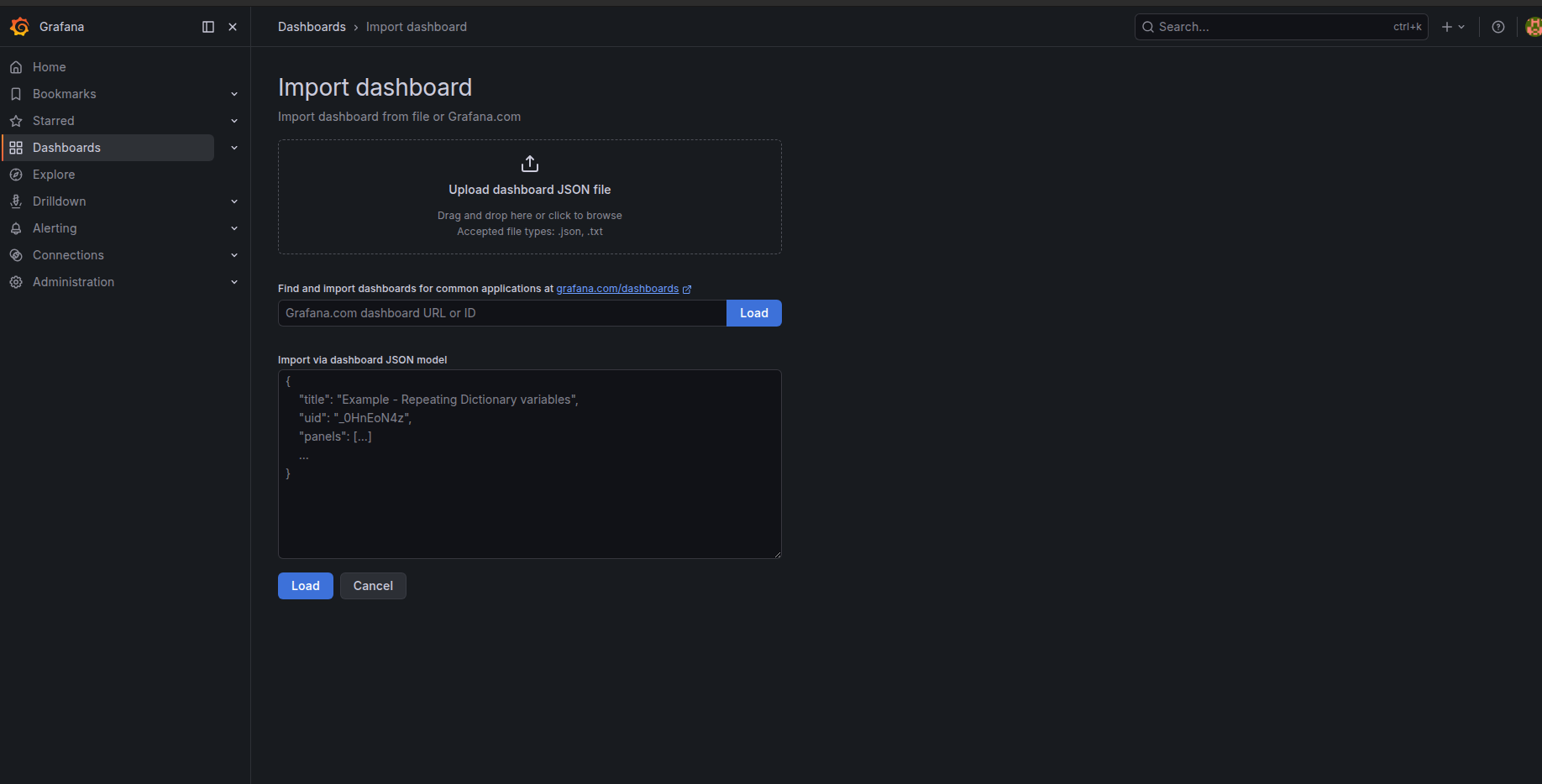Click the upload arrow icon
1542x784 pixels.
coord(530,164)
